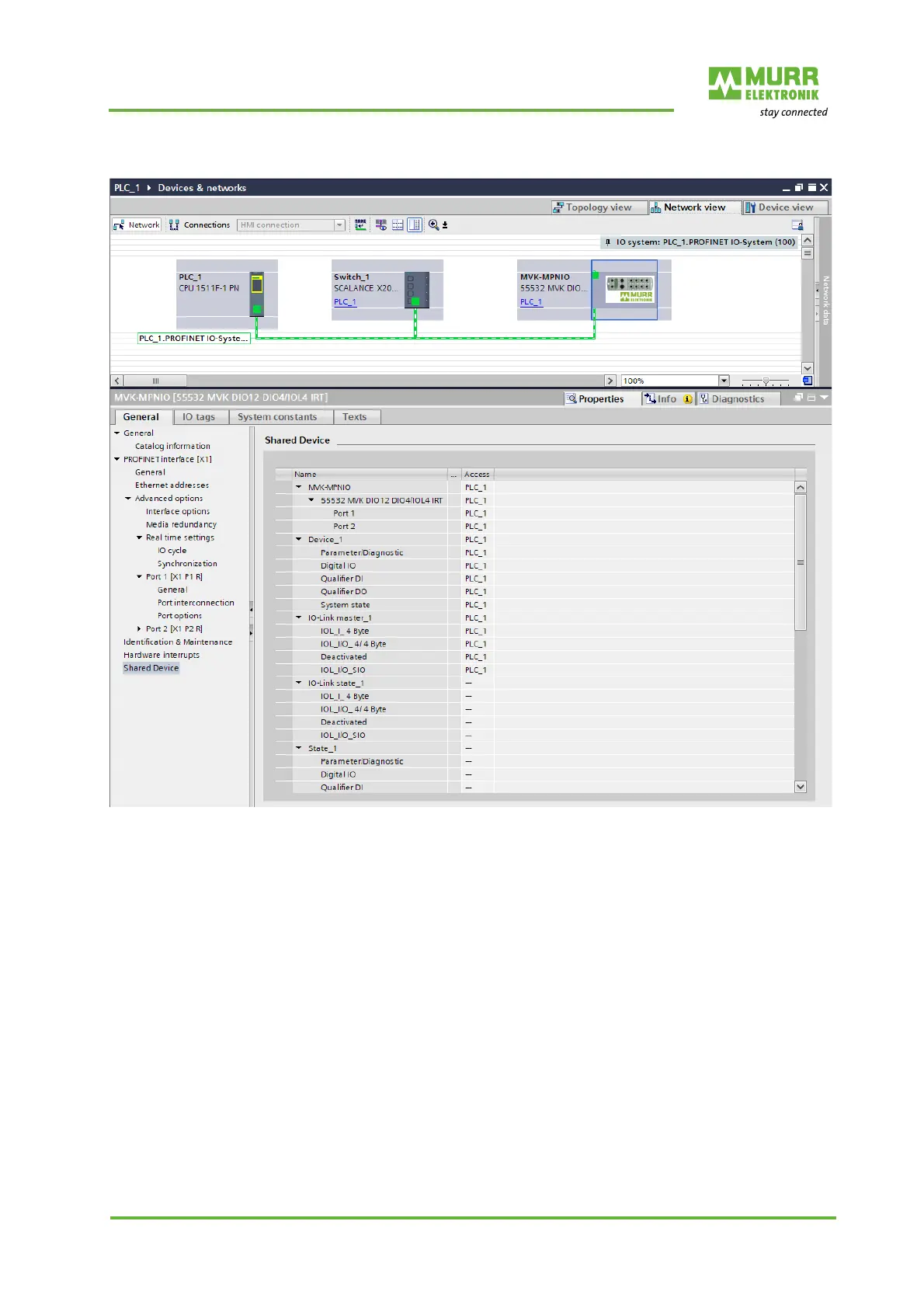Select the PLC_1 CPU device icon

[257, 294]
